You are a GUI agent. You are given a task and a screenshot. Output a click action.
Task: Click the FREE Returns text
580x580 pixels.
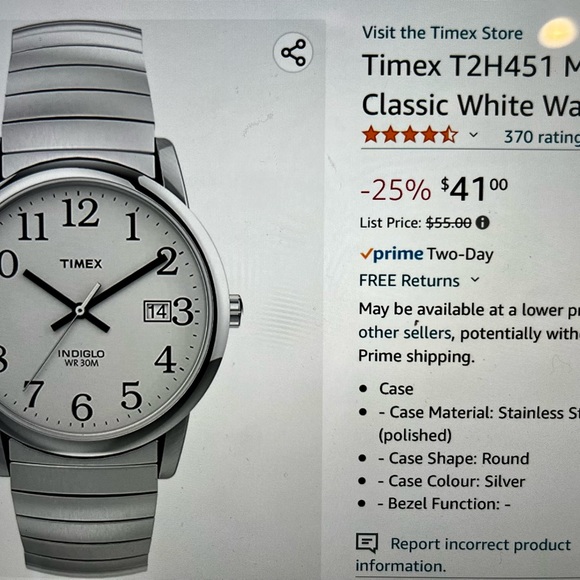point(409,280)
